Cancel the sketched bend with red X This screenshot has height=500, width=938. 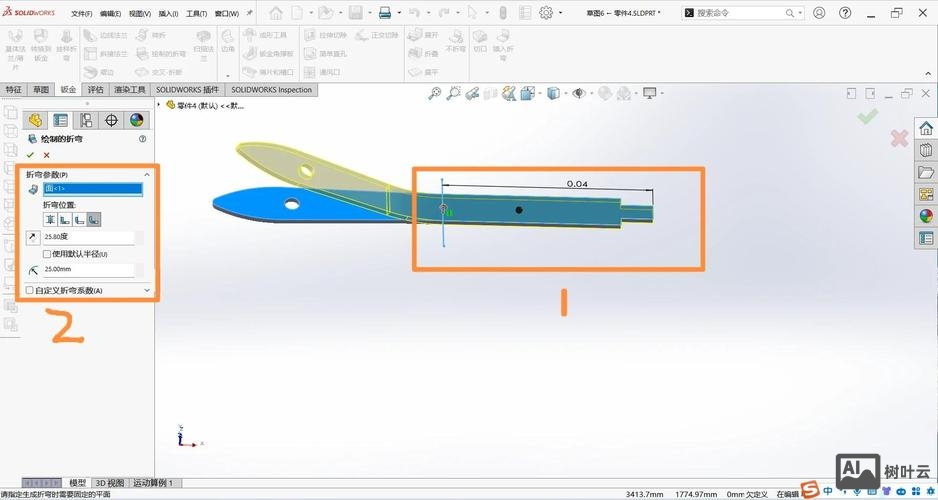tap(46, 155)
